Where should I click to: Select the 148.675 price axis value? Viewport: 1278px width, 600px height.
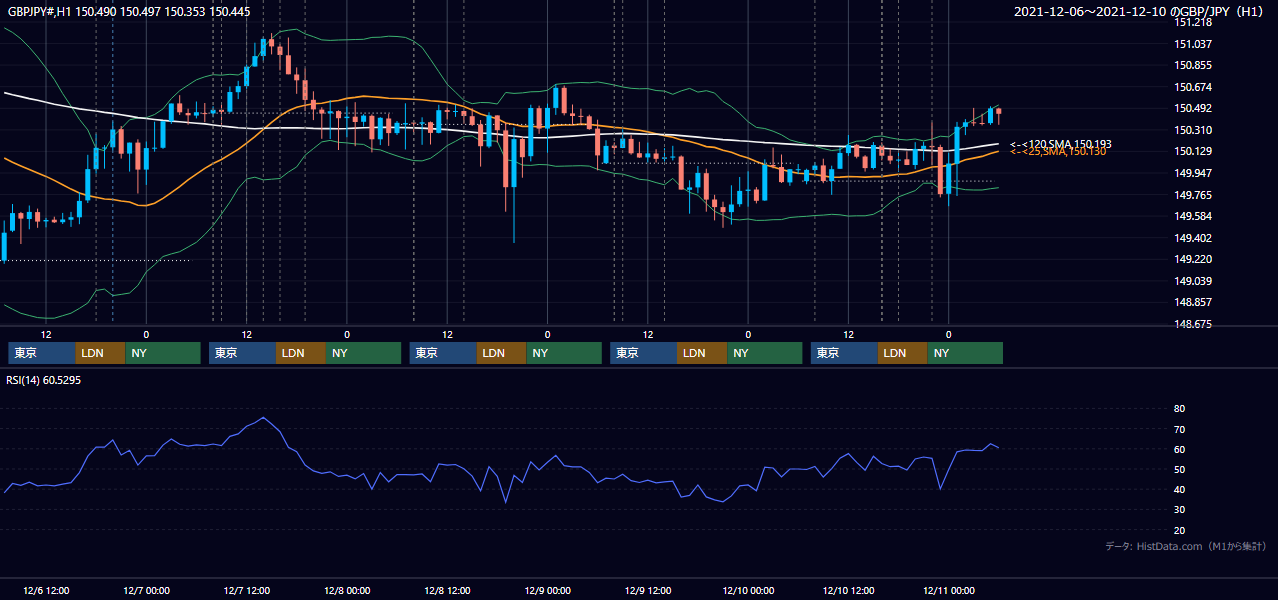(x=1193, y=324)
